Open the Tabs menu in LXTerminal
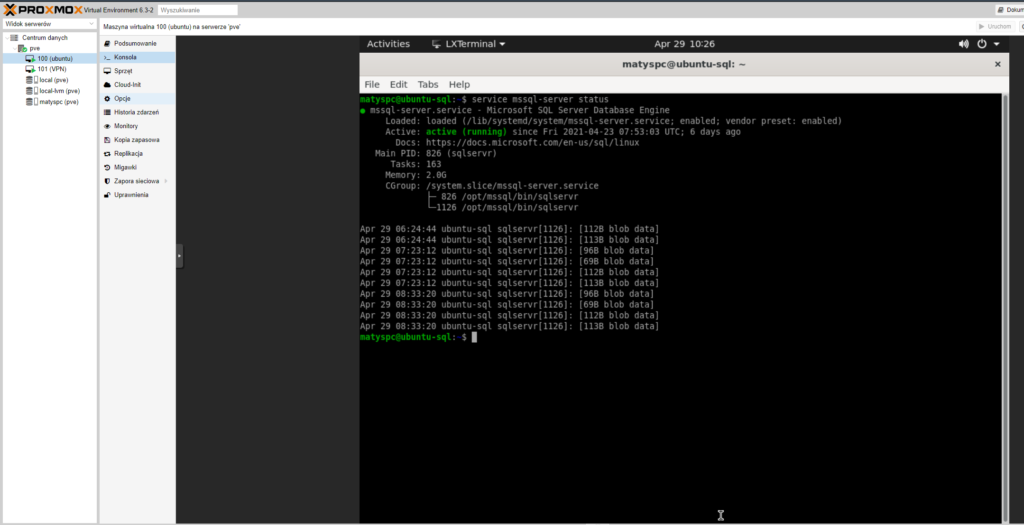Image resolution: width=1024 pixels, height=525 pixels. (x=427, y=85)
